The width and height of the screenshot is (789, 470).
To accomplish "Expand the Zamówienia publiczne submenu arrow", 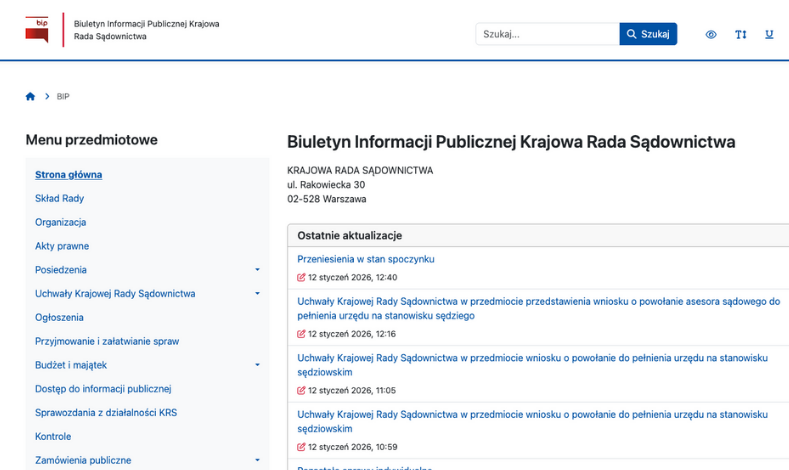I will tap(257, 460).
